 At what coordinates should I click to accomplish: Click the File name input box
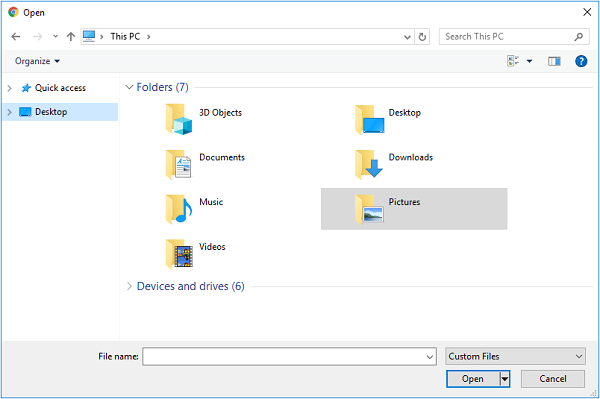289,357
